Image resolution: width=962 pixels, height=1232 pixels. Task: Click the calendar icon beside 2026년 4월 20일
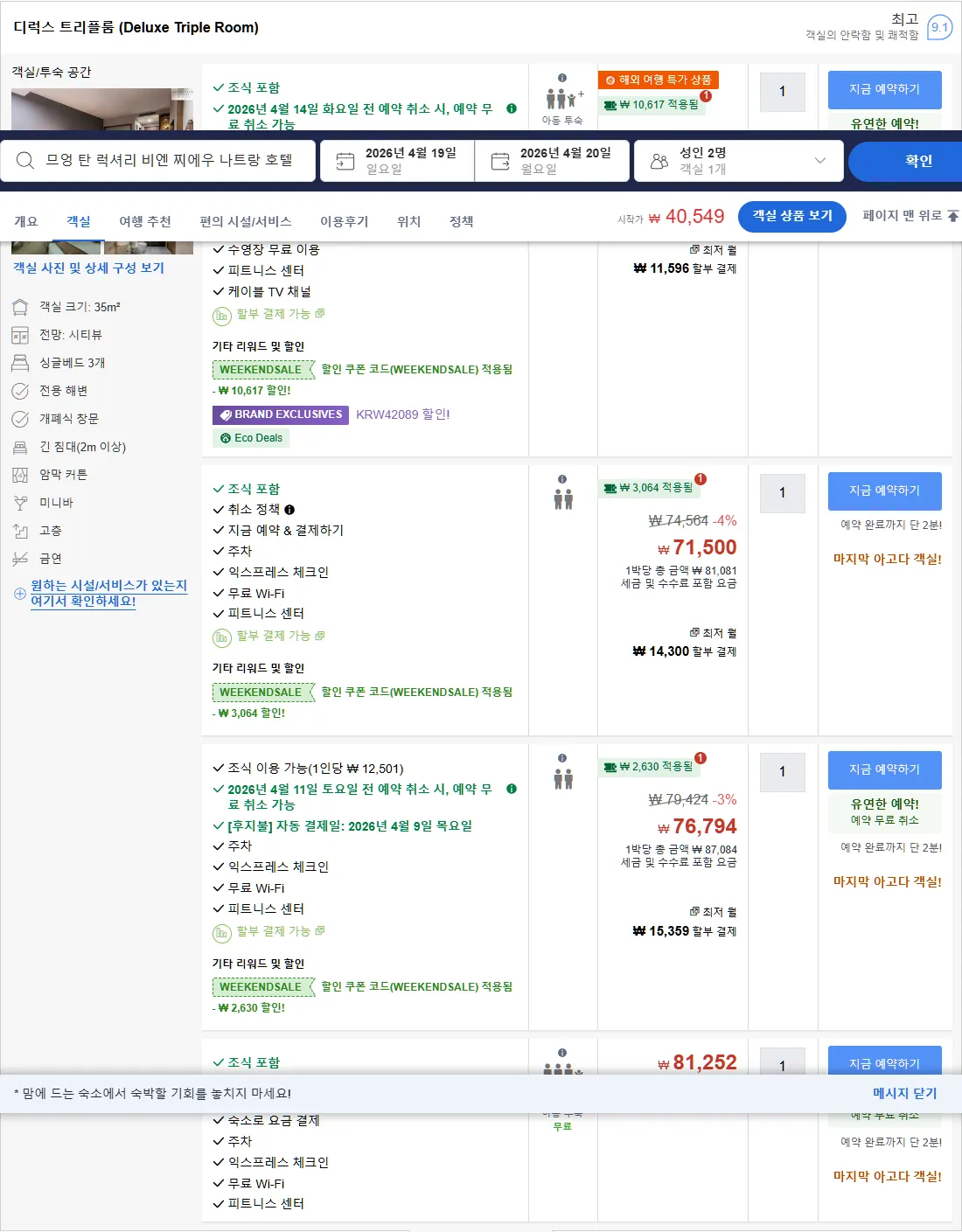tap(500, 161)
